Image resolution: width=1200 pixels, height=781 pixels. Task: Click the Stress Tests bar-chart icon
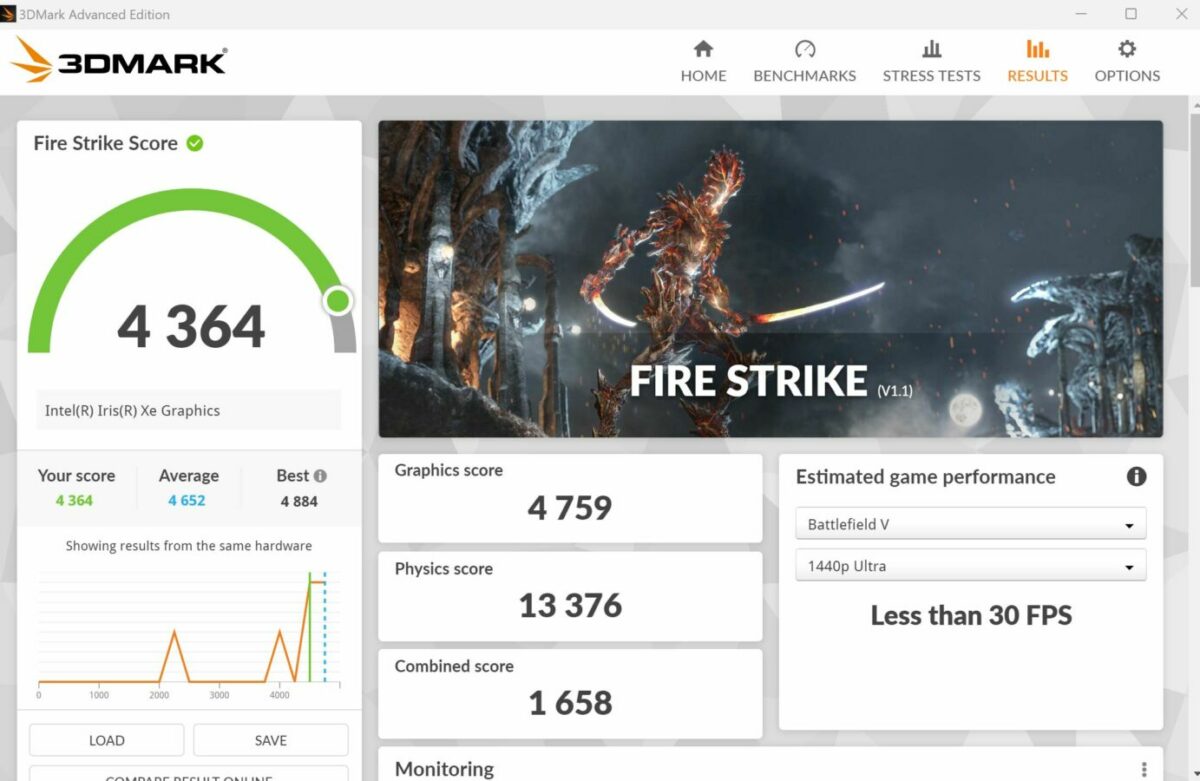931,49
